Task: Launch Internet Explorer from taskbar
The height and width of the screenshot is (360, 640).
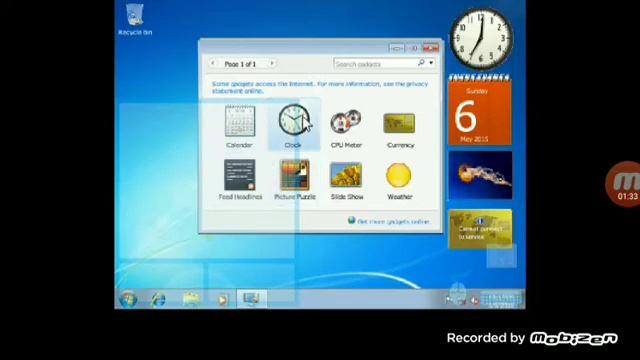Action: (x=158, y=300)
